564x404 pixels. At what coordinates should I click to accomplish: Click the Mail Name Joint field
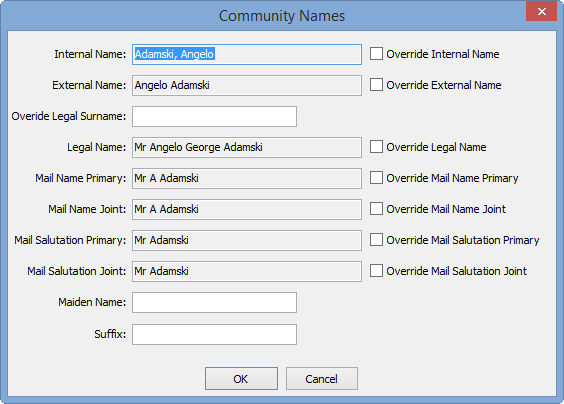pos(247,209)
